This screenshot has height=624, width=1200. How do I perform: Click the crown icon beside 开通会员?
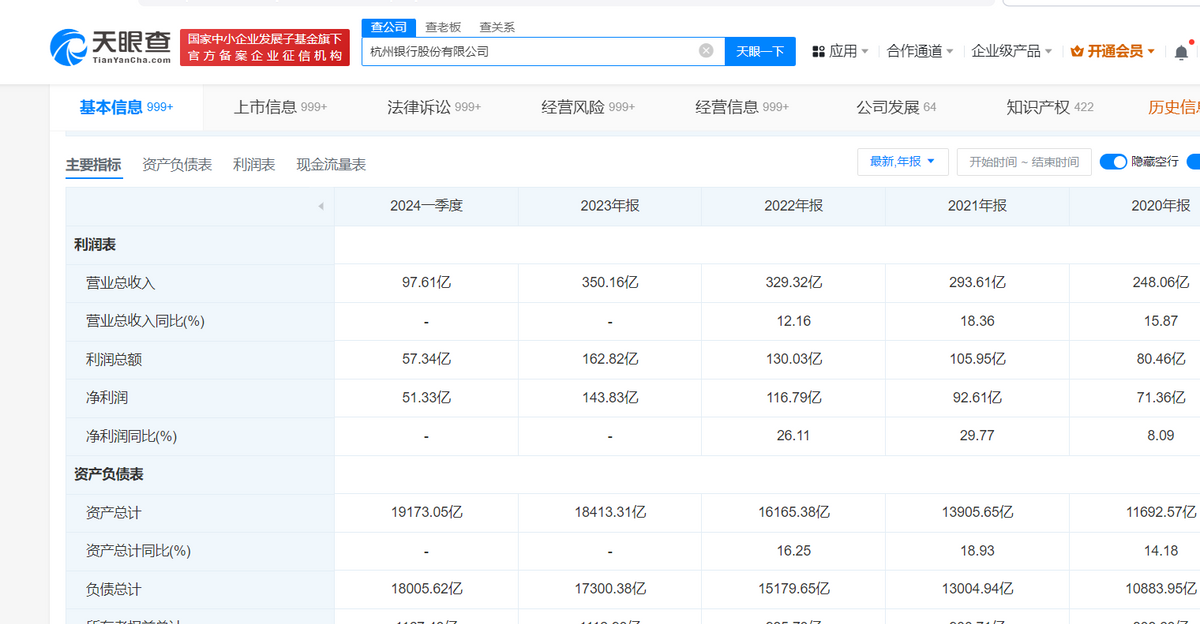coord(1077,51)
